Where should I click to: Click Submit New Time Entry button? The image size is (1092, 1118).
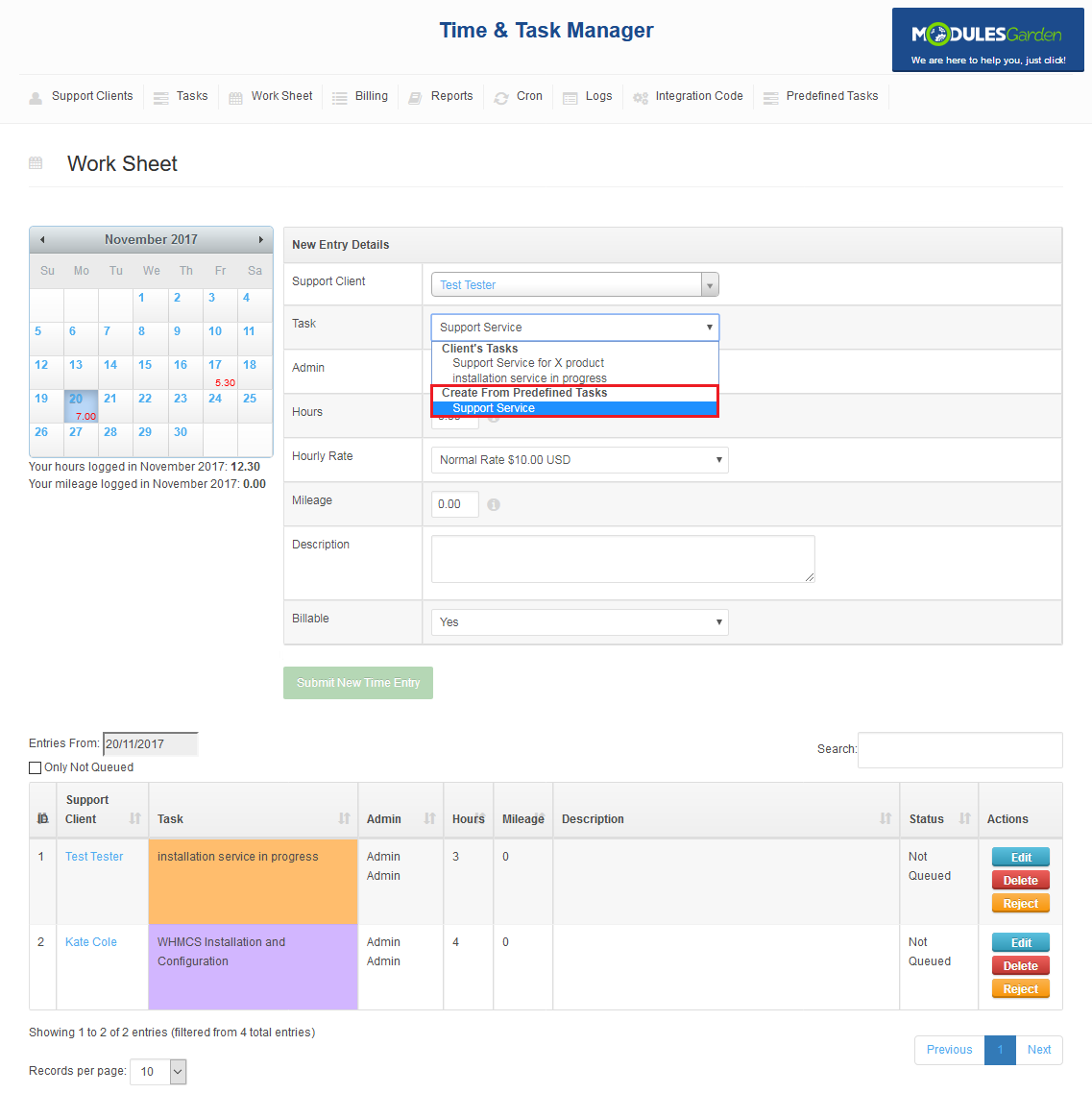pos(358,683)
